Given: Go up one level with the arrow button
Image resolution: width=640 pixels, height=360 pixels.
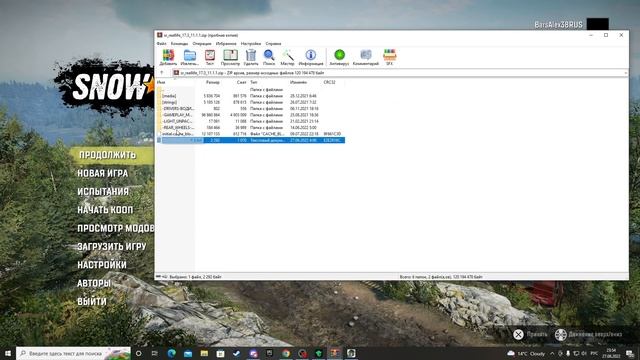Looking at the screenshot, I should 162,73.
